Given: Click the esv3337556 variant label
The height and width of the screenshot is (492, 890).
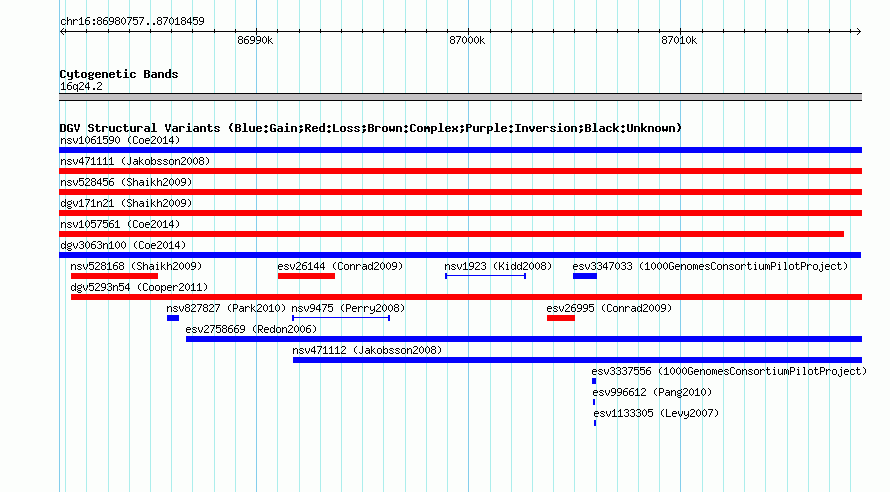Looking at the screenshot, I should click(x=729, y=371).
